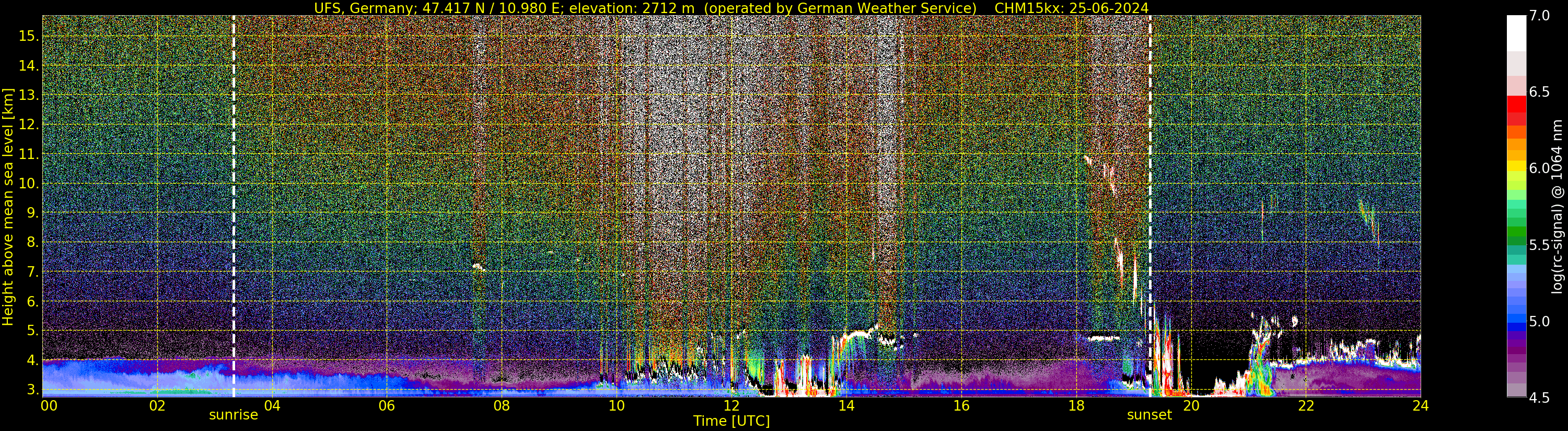Click the blue segment of the colorbar near 5.0
The image size is (1568, 431).
tap(1516, 318)
